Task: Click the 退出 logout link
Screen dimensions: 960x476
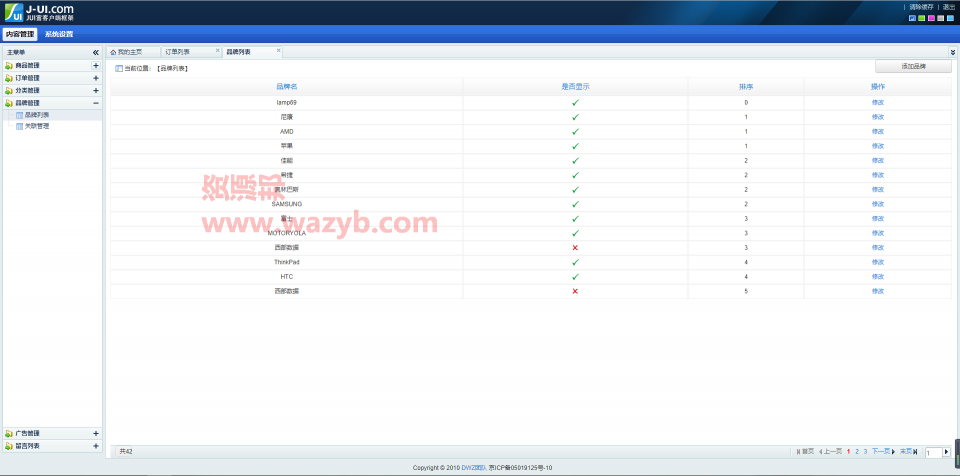Action: pos(948,7)
